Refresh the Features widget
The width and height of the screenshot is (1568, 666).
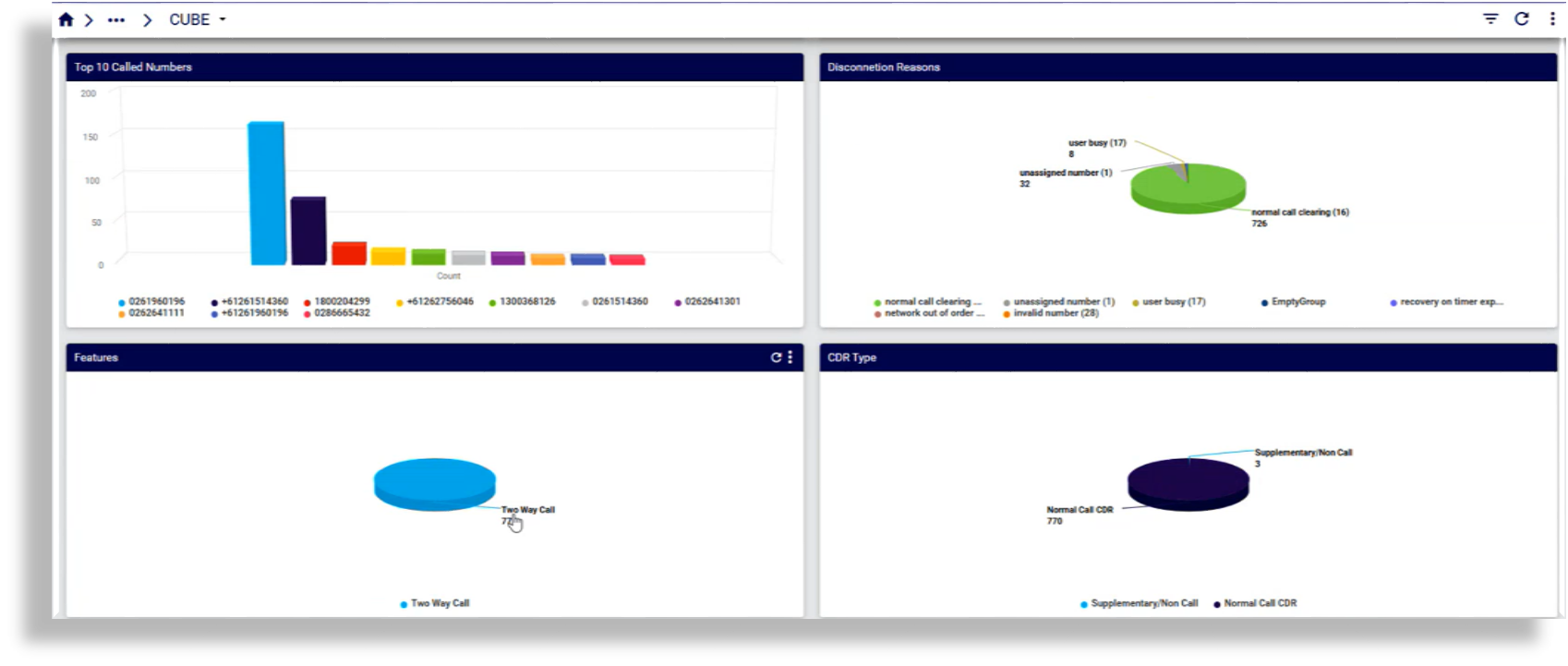(x=776, y=357)
